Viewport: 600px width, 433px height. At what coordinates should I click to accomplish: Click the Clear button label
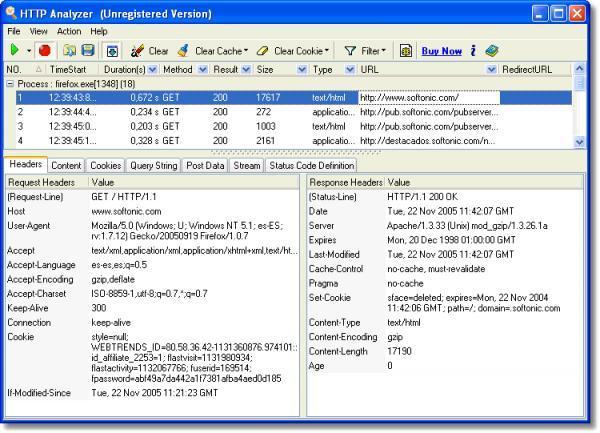coord(158,51)
